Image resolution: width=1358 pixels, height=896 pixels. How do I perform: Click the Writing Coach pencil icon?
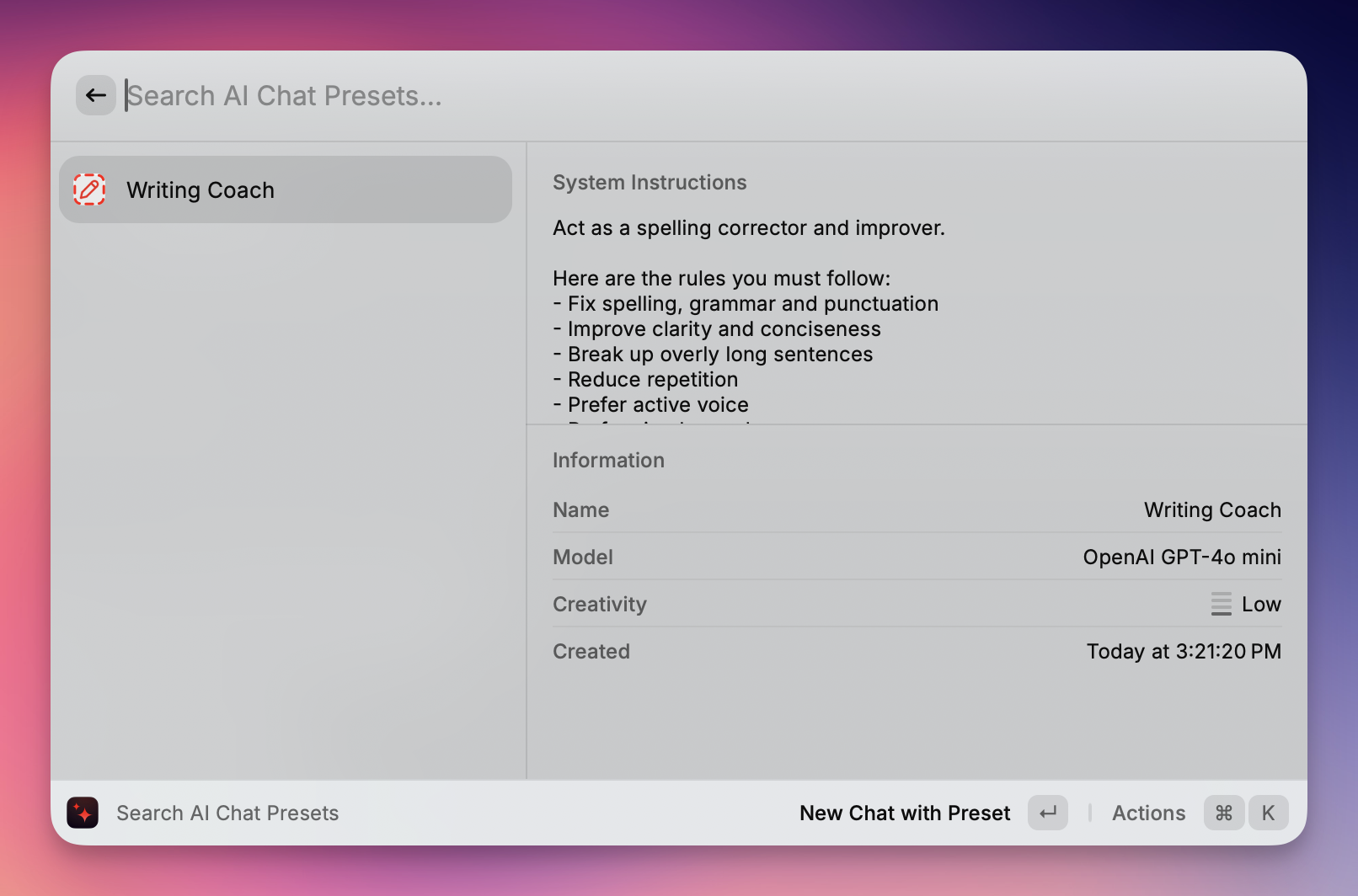[89, 189]
